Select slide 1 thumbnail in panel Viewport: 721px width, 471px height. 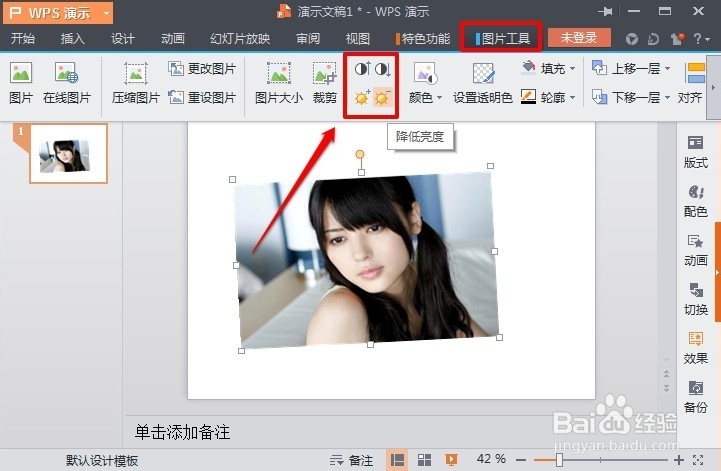point(69,154)
